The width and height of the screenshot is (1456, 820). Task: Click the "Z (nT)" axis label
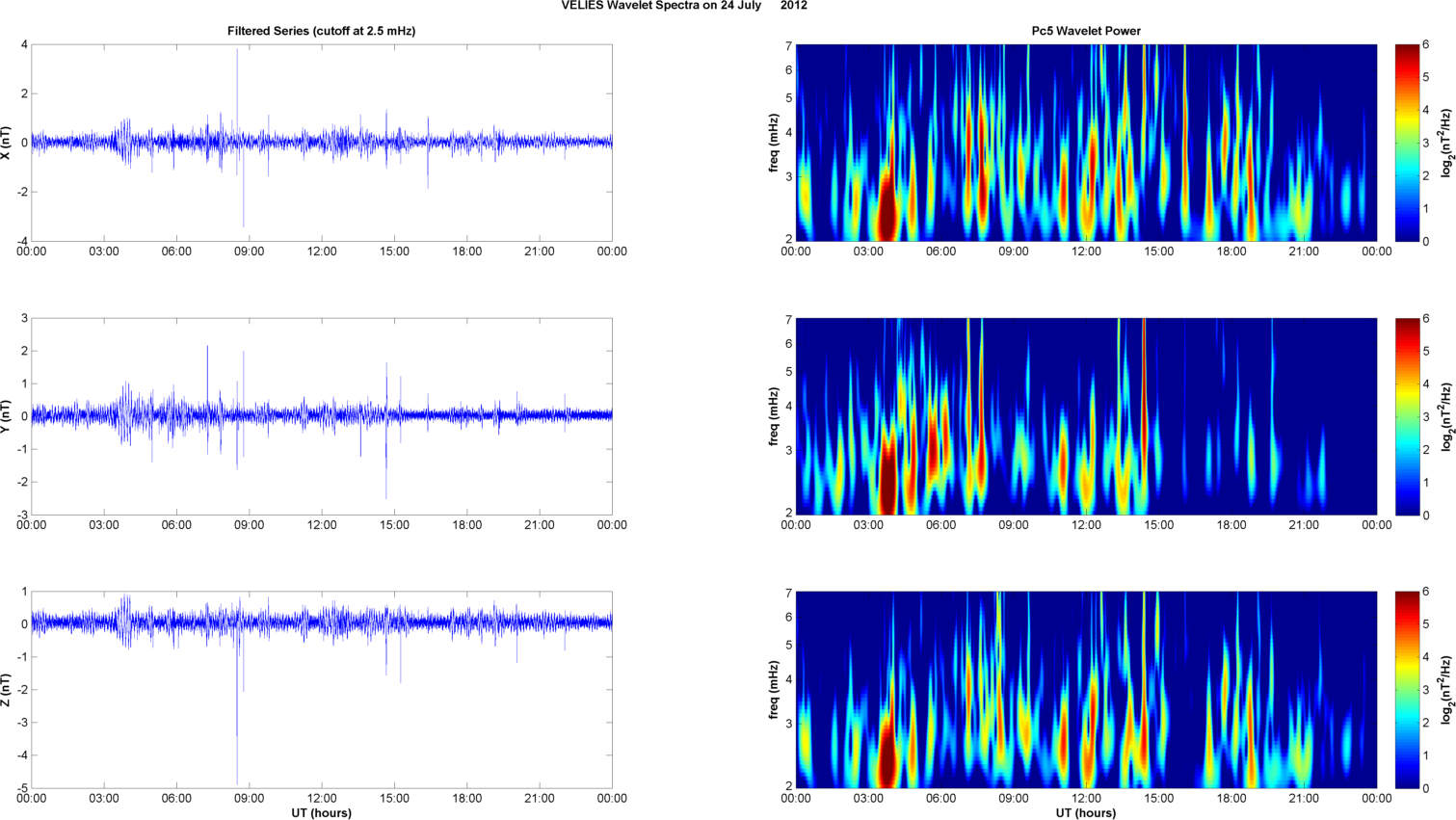7,690
